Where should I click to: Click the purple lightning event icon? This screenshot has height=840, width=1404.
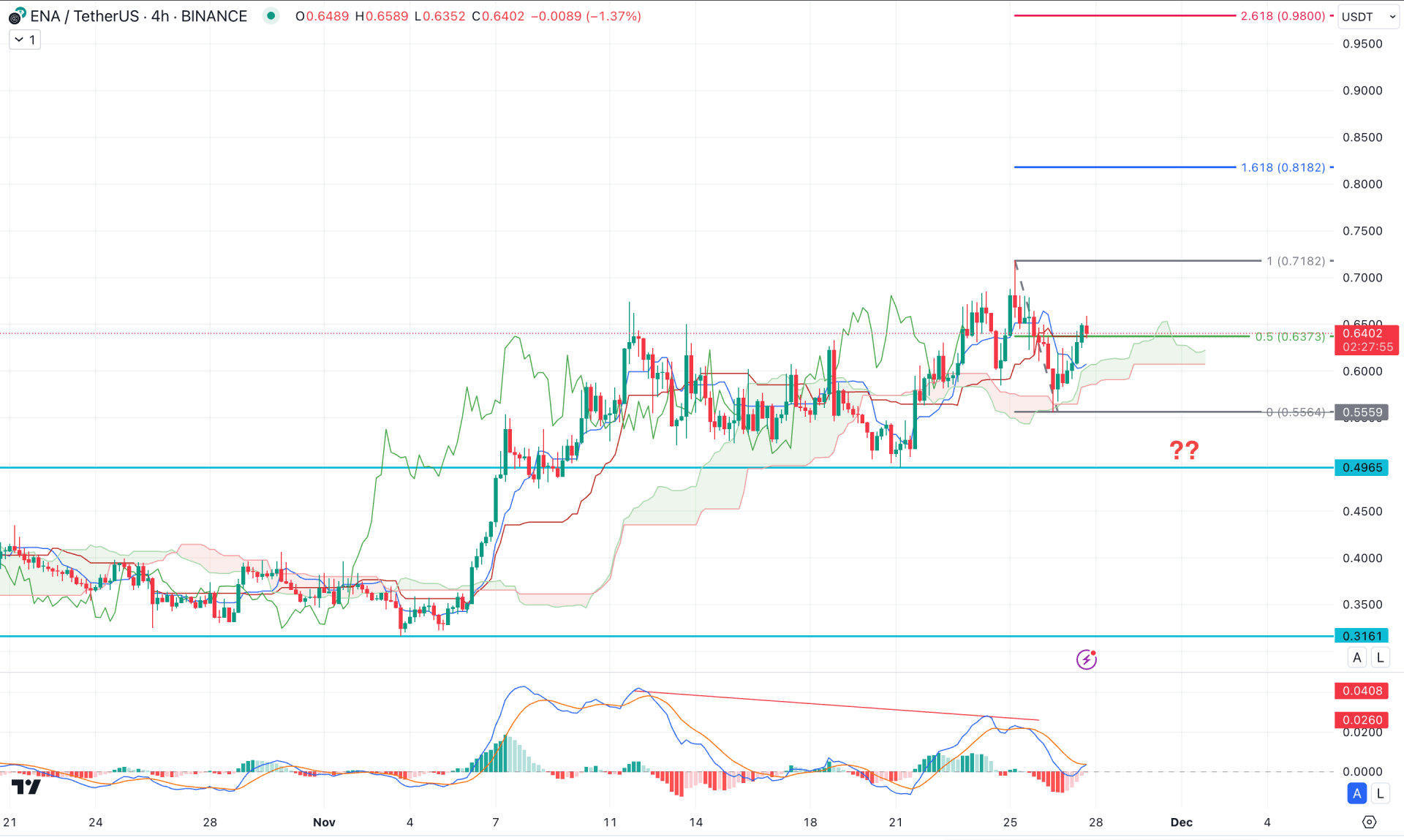[1087, 659]
